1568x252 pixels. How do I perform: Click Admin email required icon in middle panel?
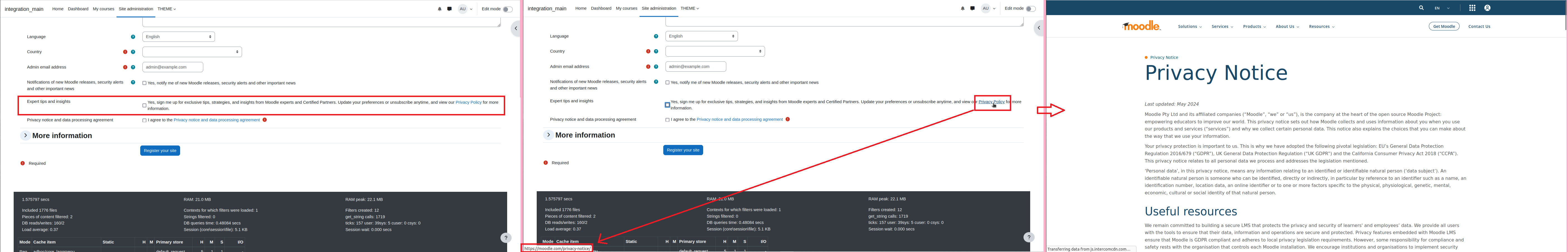point(648,66)
